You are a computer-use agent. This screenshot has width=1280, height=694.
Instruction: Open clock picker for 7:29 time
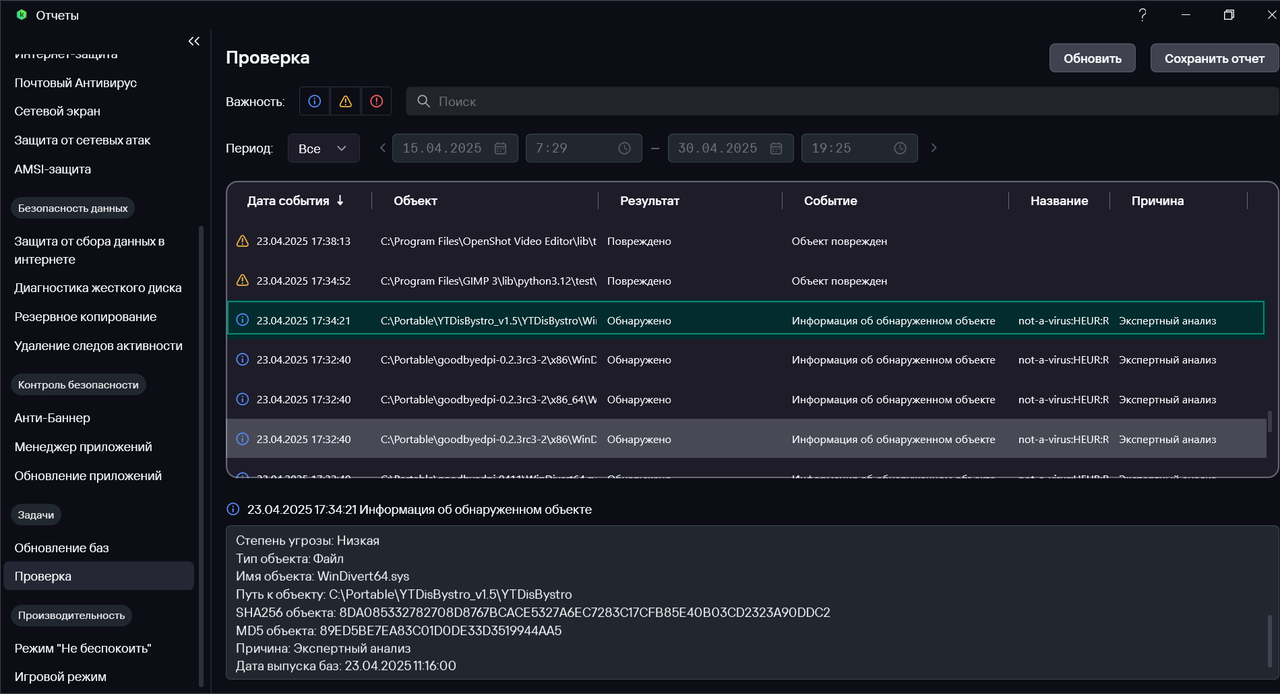tap(625, 148)
